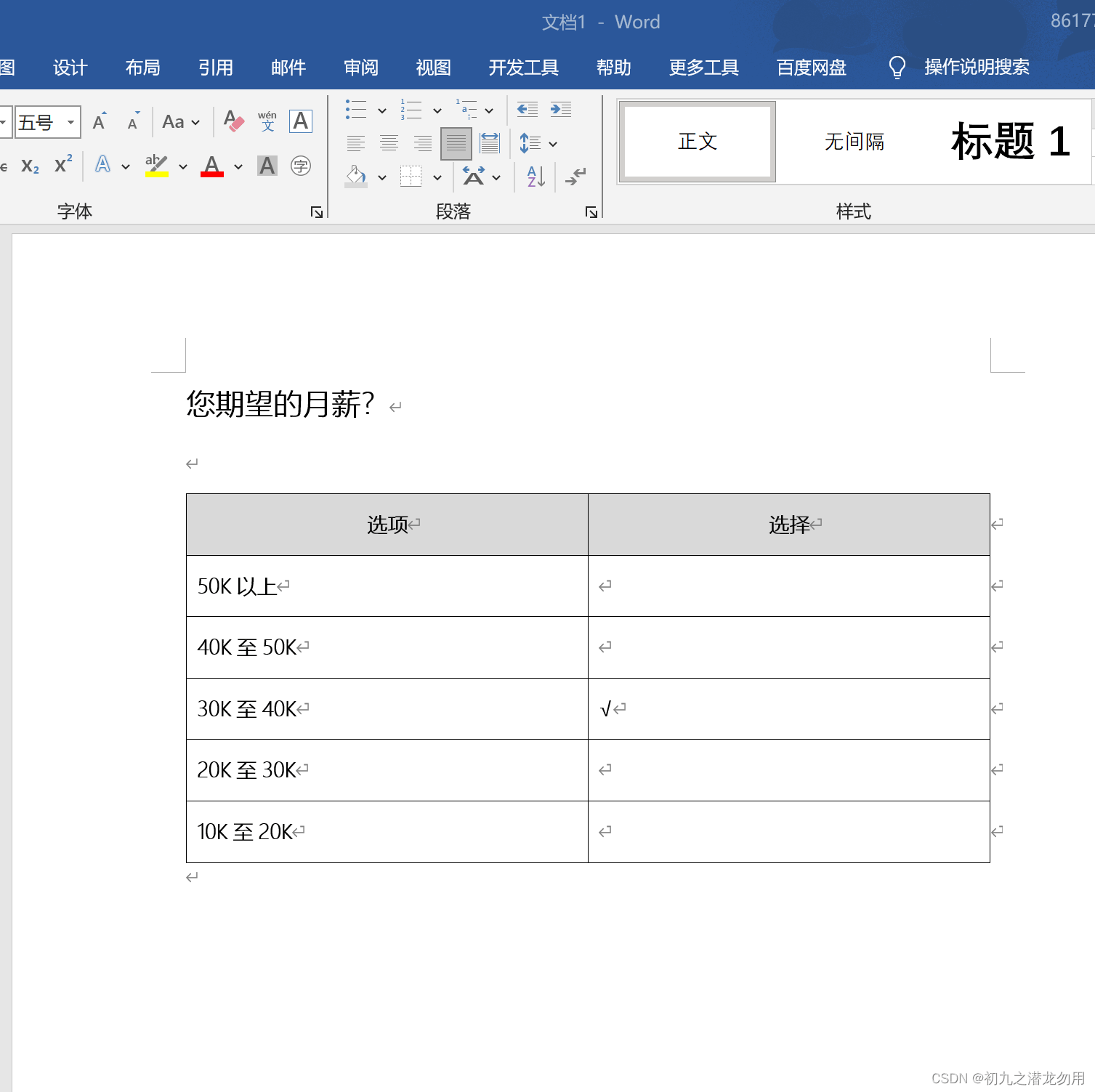Image resolution: width=1095 pixels, height=1092 pixels.
Task: Open the 审阅 tab
Action: coord(361,68)
